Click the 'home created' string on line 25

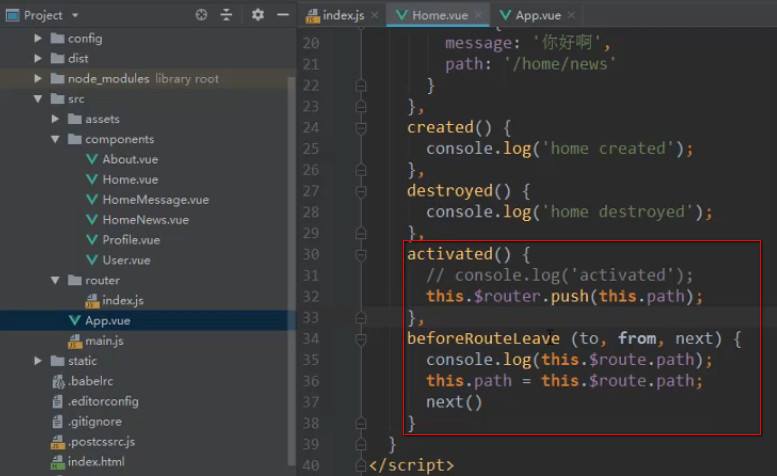(609, 149)
